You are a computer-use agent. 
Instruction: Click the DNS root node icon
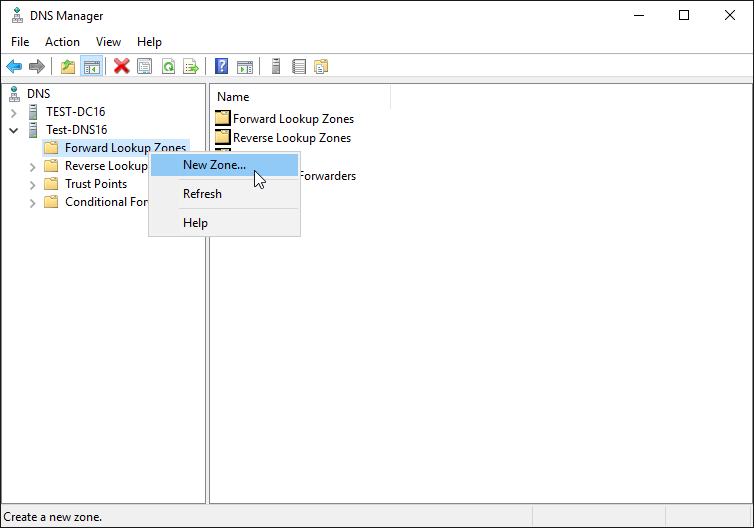point(14,94)
